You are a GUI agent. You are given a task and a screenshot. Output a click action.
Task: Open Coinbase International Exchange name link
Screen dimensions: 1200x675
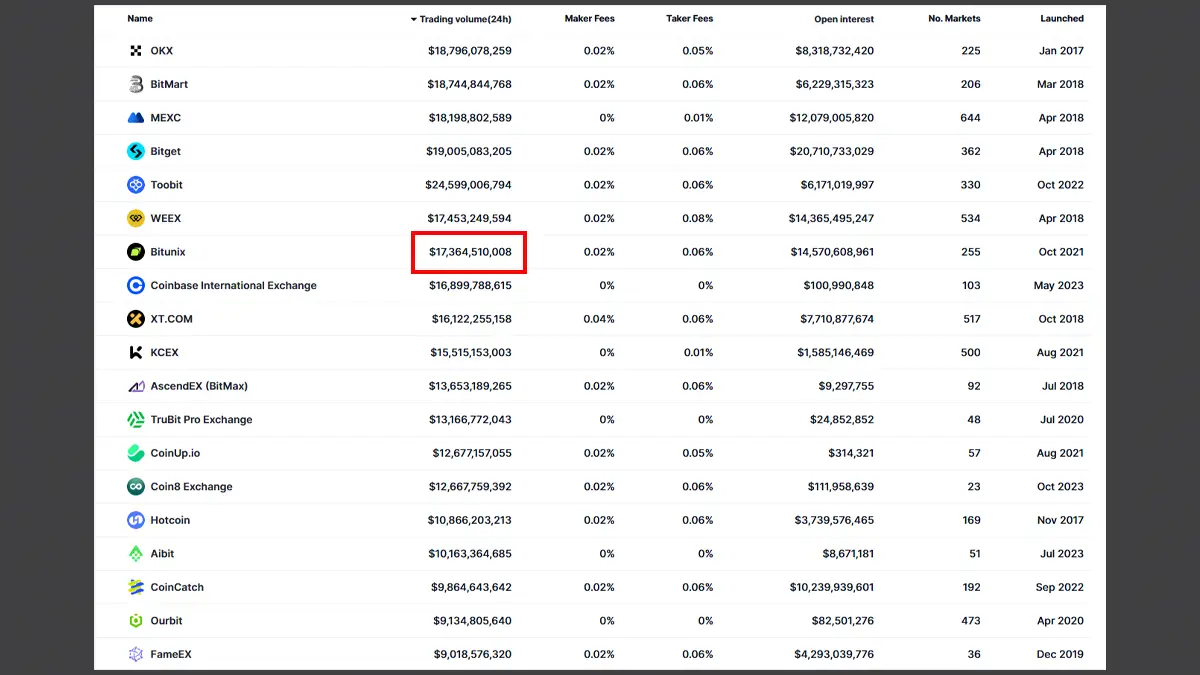tap(234, 285)
